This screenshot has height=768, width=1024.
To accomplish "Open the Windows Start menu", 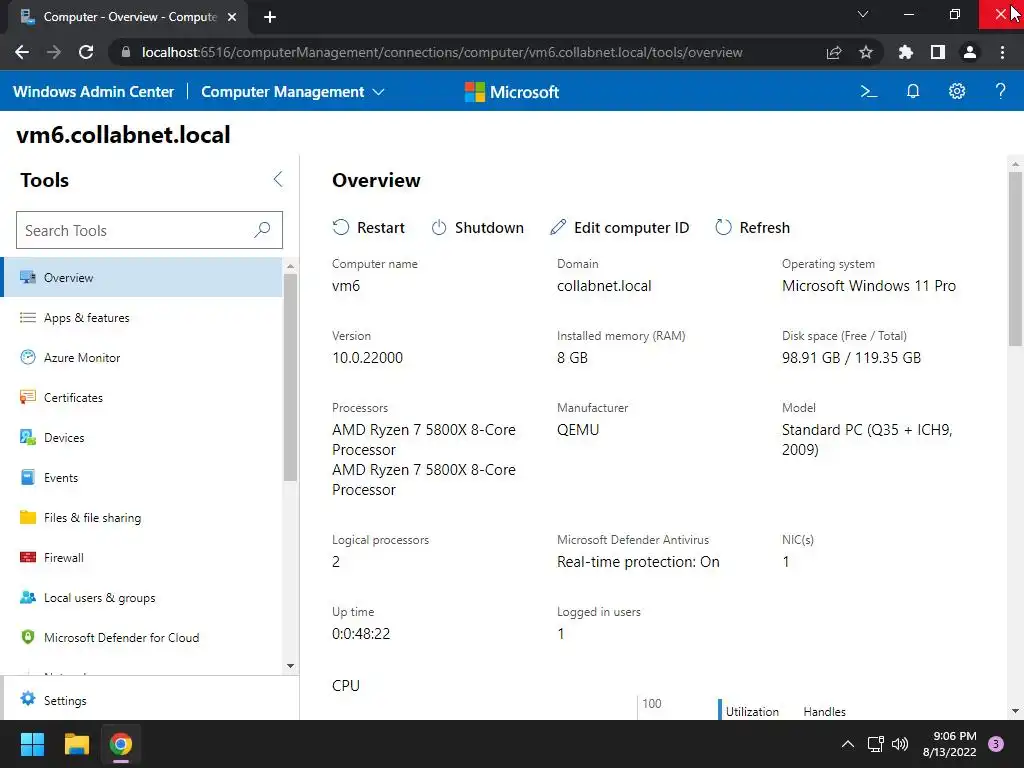I will 32,744.
